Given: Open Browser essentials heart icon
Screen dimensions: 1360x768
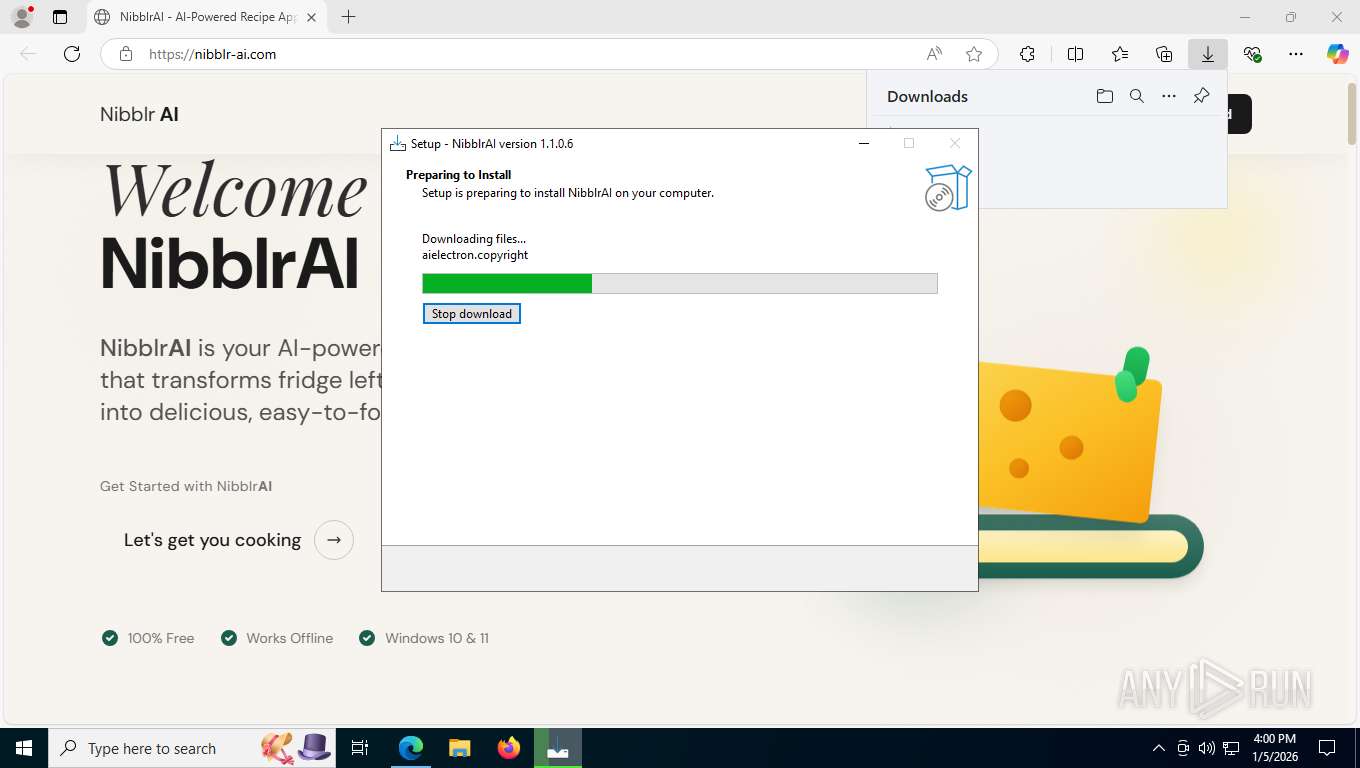Looking at the screenshot, I should click(1252, 54).
